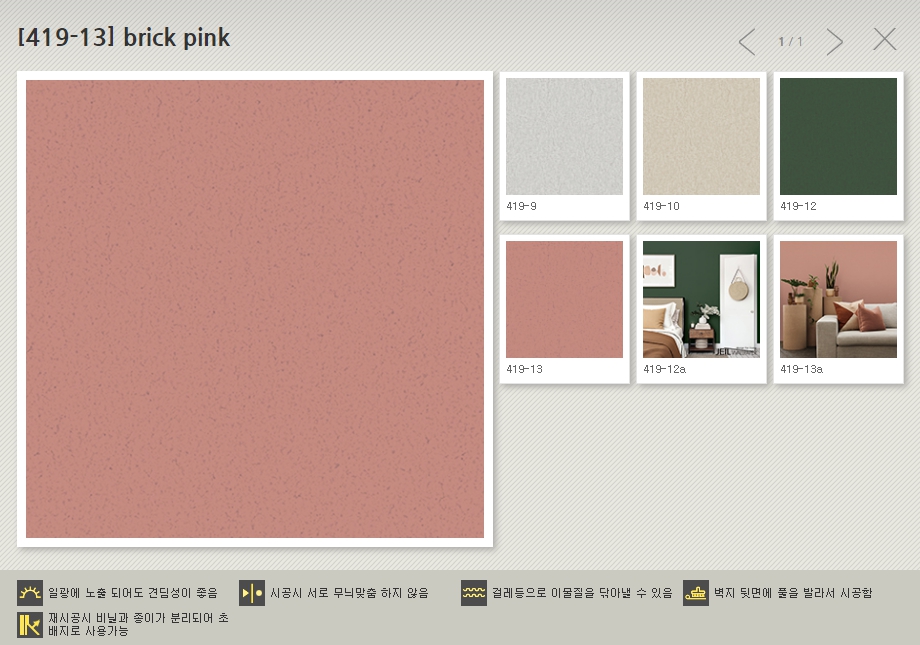Select the brick pink 419-13 swatch
920x645 pixels.
click(x=564, y=299)
